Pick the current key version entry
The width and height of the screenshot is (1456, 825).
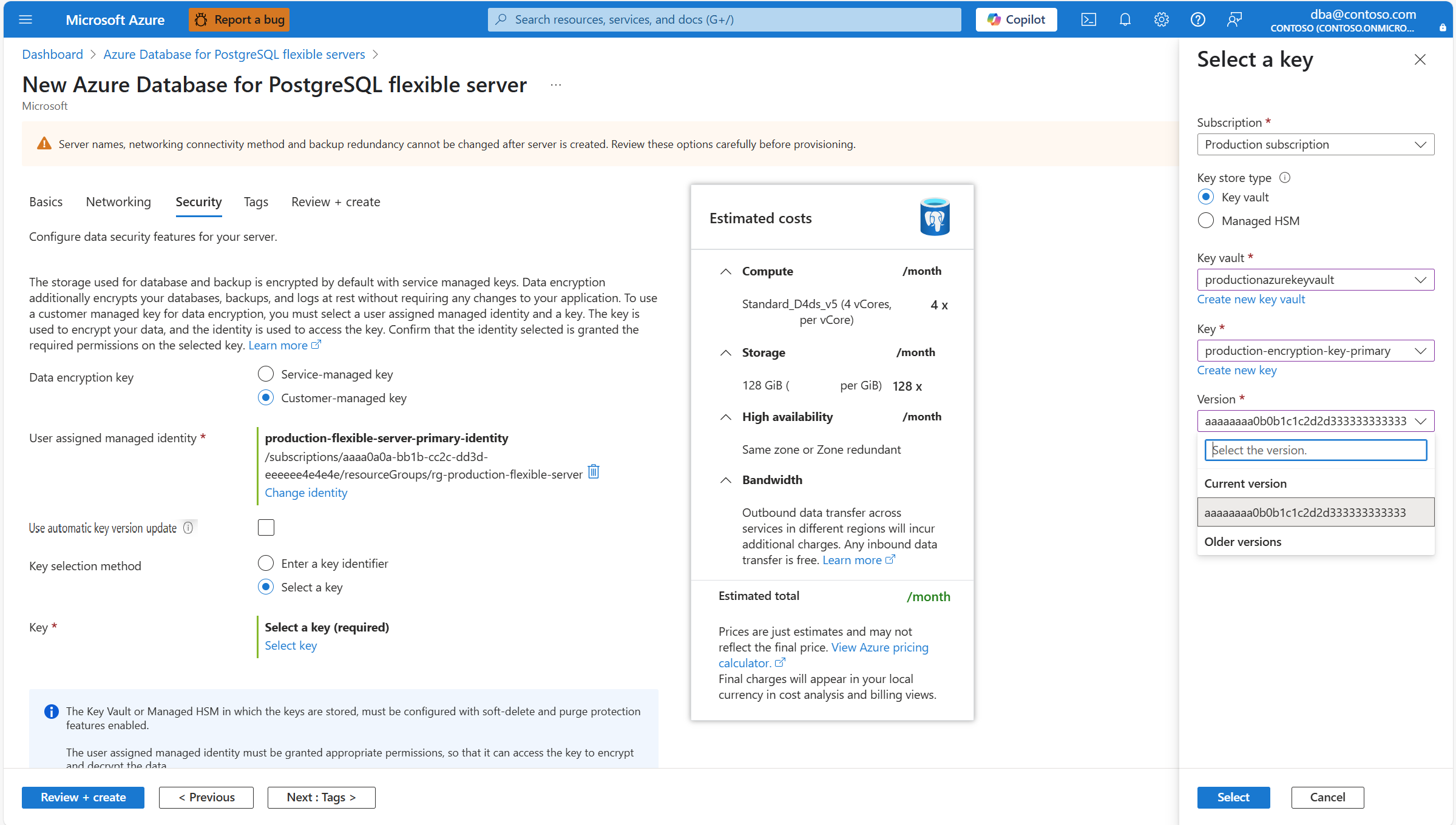coord(1315,513)
